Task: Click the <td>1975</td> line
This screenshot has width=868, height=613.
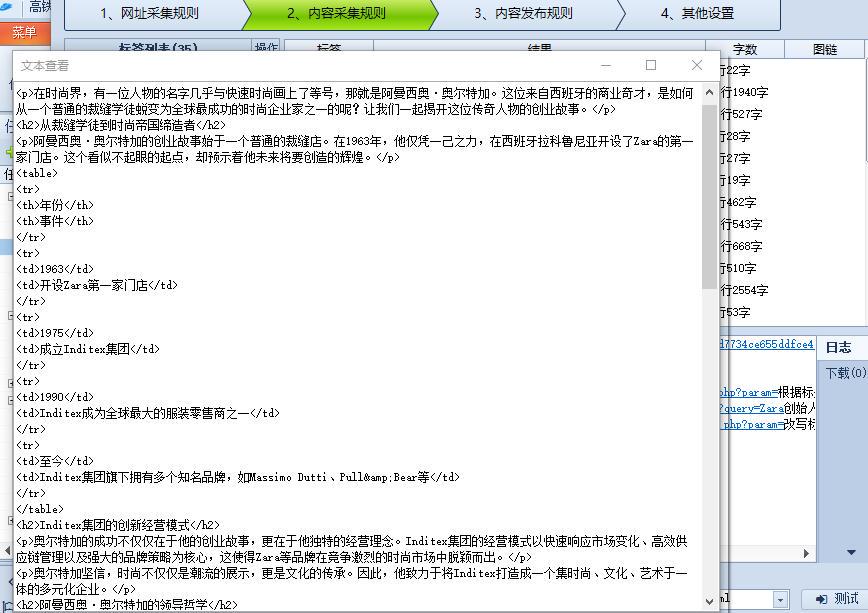Action: point(55,333)
